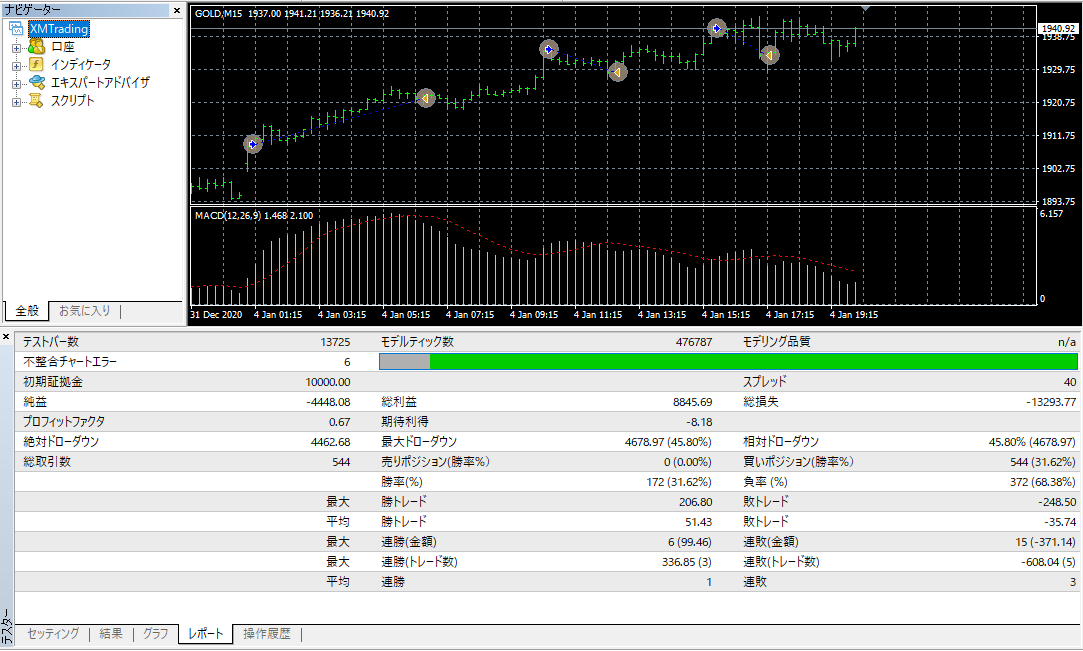Click the GOLD,M15 chart title text
Screen dimensions: 1083x651
tap(218, 13)
